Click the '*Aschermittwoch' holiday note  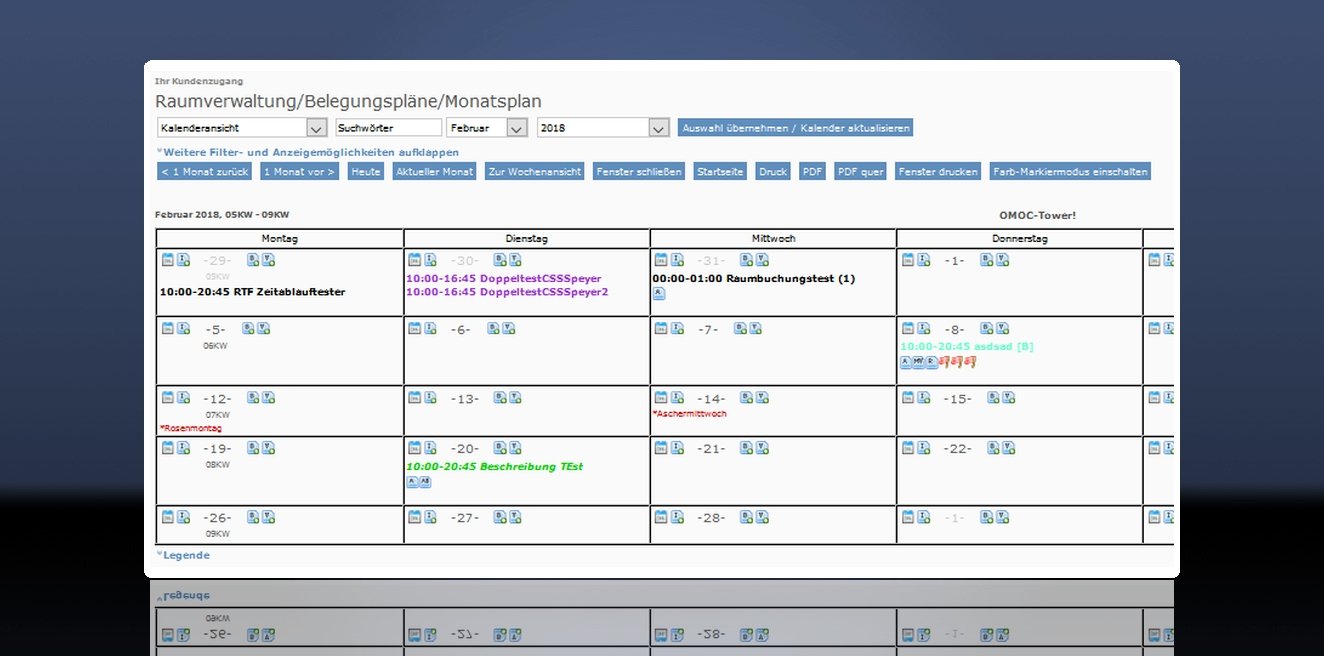pyautogui.click(x=690, y=413)
